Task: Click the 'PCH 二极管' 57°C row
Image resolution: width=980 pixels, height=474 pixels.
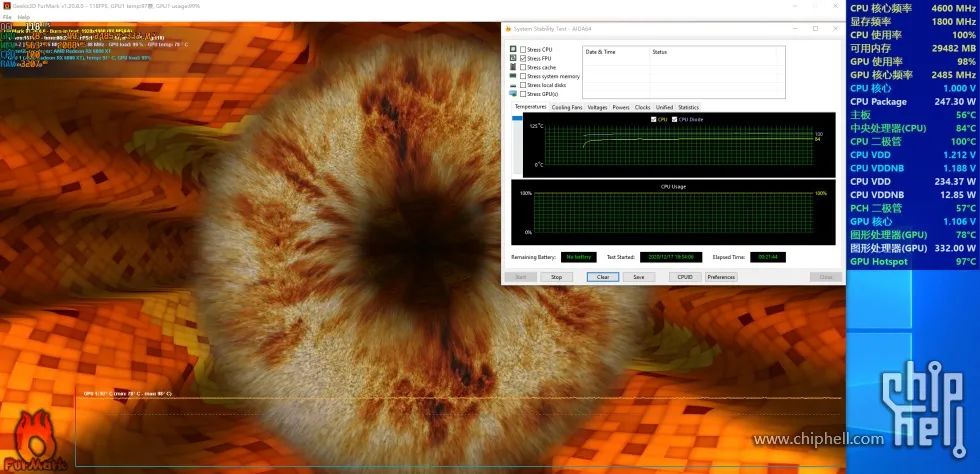Action: click(912, 208)
